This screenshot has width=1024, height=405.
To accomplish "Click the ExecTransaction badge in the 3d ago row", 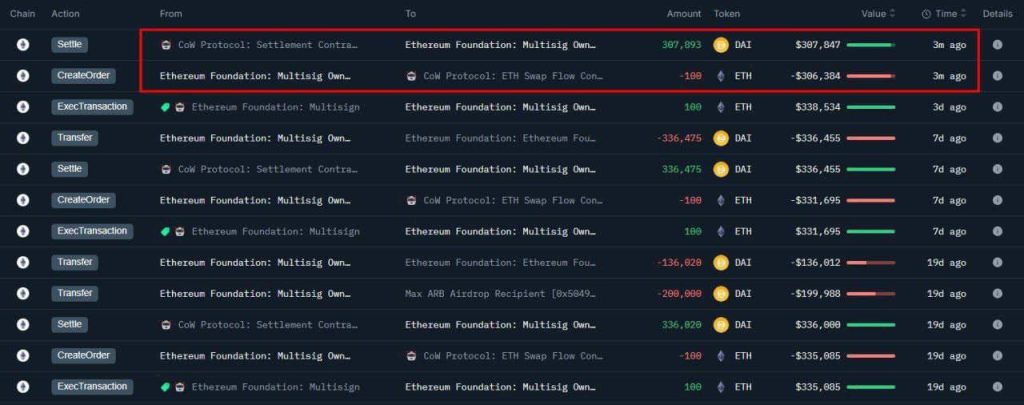I will tap(92, 107).
